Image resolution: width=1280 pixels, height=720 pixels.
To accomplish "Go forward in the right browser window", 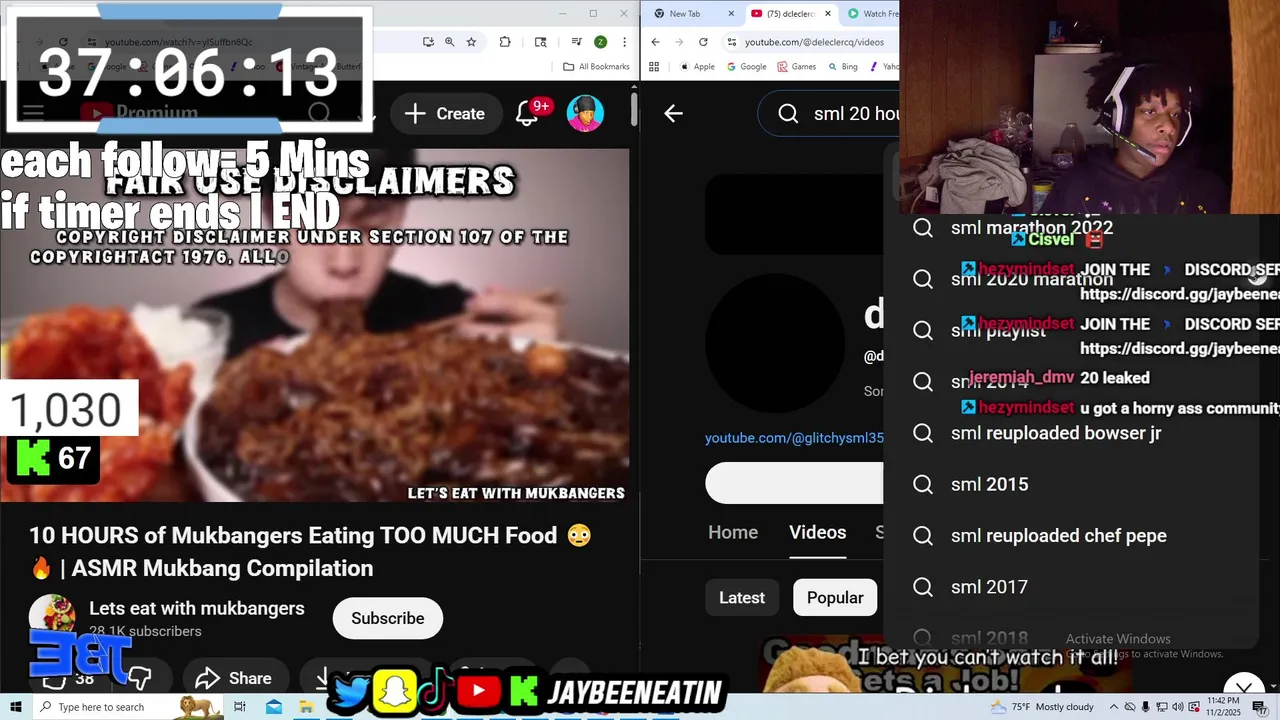I will [679, 42].
